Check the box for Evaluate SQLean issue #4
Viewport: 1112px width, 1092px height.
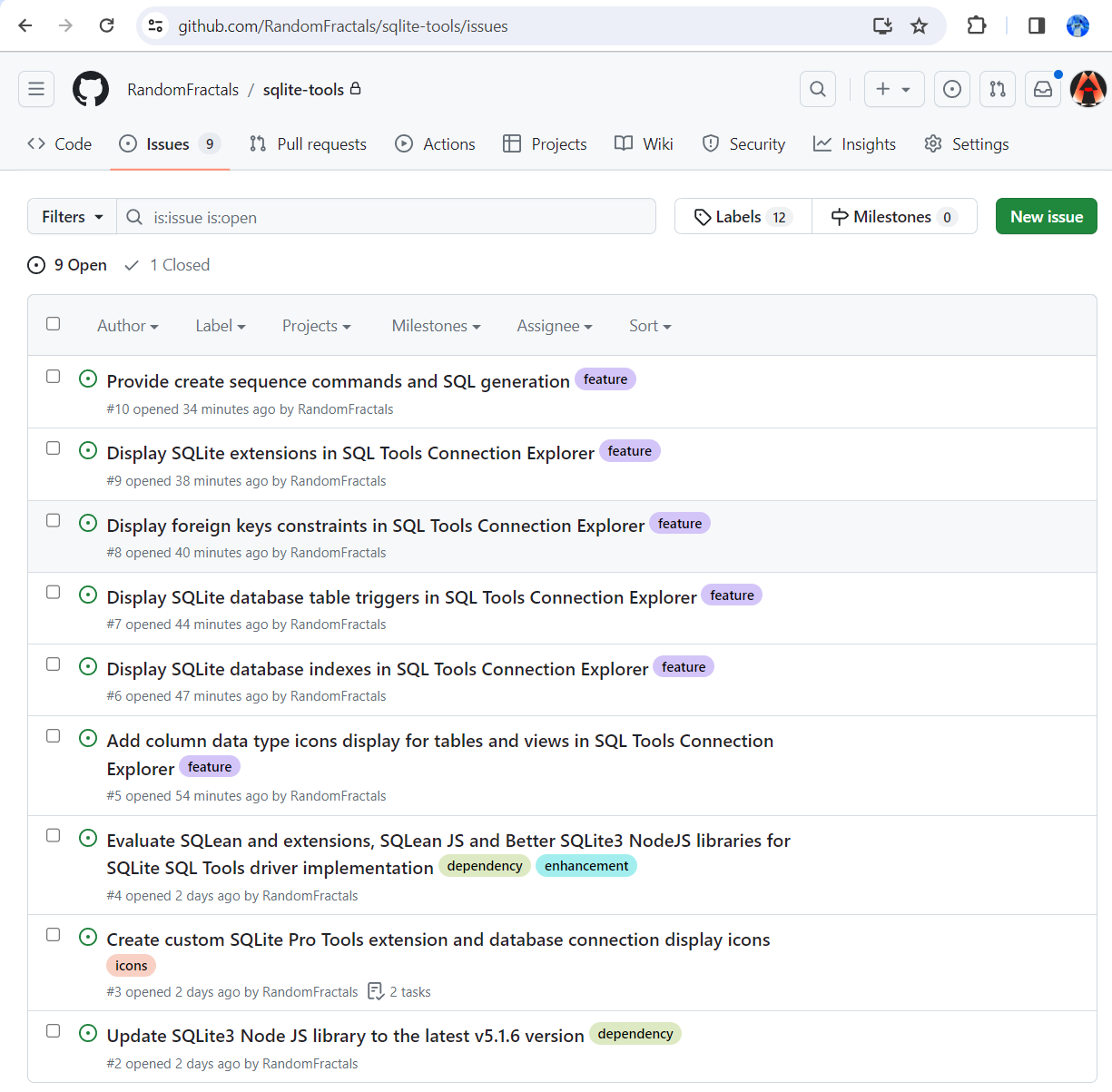(x=54, y=835)
